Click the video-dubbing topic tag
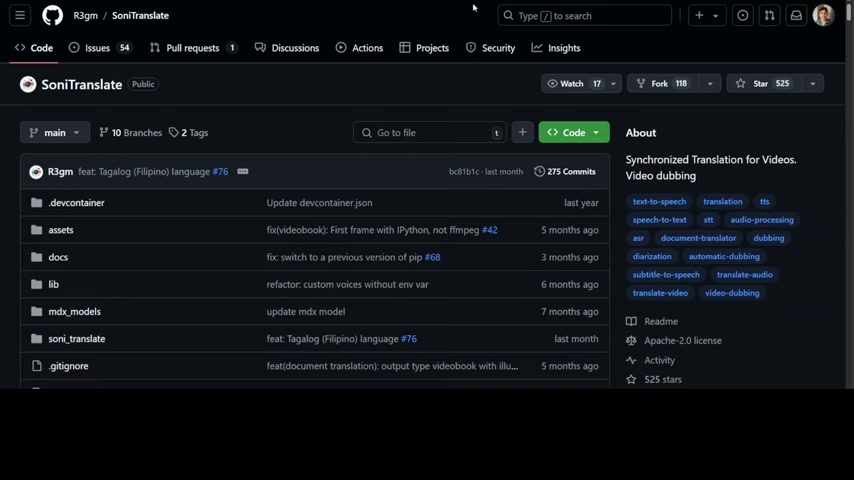The image size is (854, 480). pos(732,293)
